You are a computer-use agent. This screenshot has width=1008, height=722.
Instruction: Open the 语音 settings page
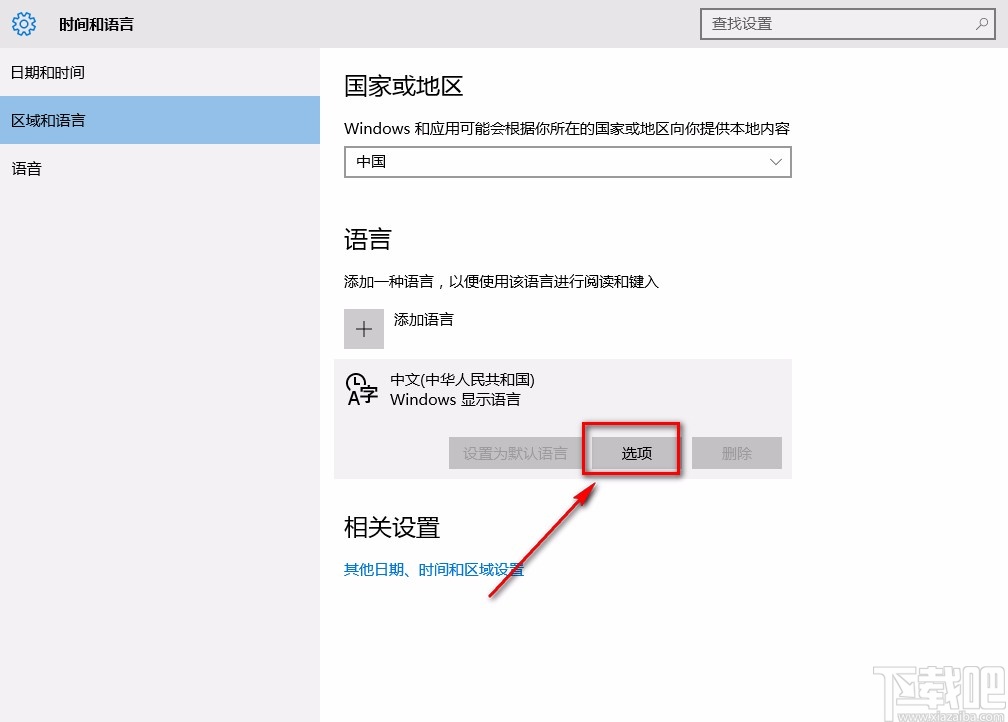(x=27, y=168)
